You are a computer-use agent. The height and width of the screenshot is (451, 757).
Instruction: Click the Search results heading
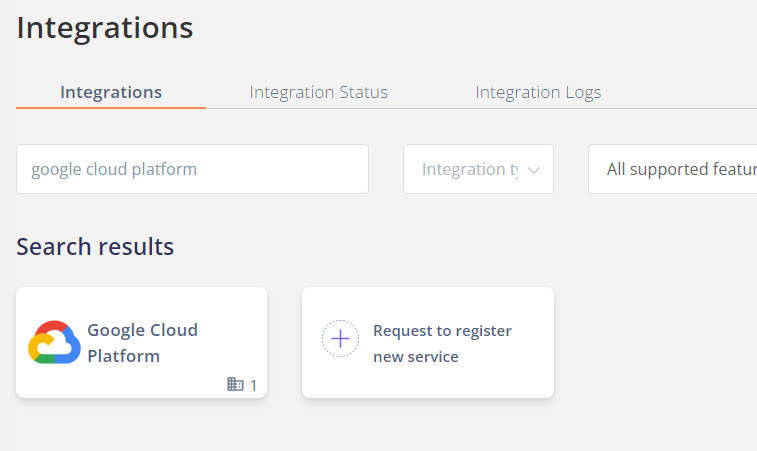[x=95, y=247]
